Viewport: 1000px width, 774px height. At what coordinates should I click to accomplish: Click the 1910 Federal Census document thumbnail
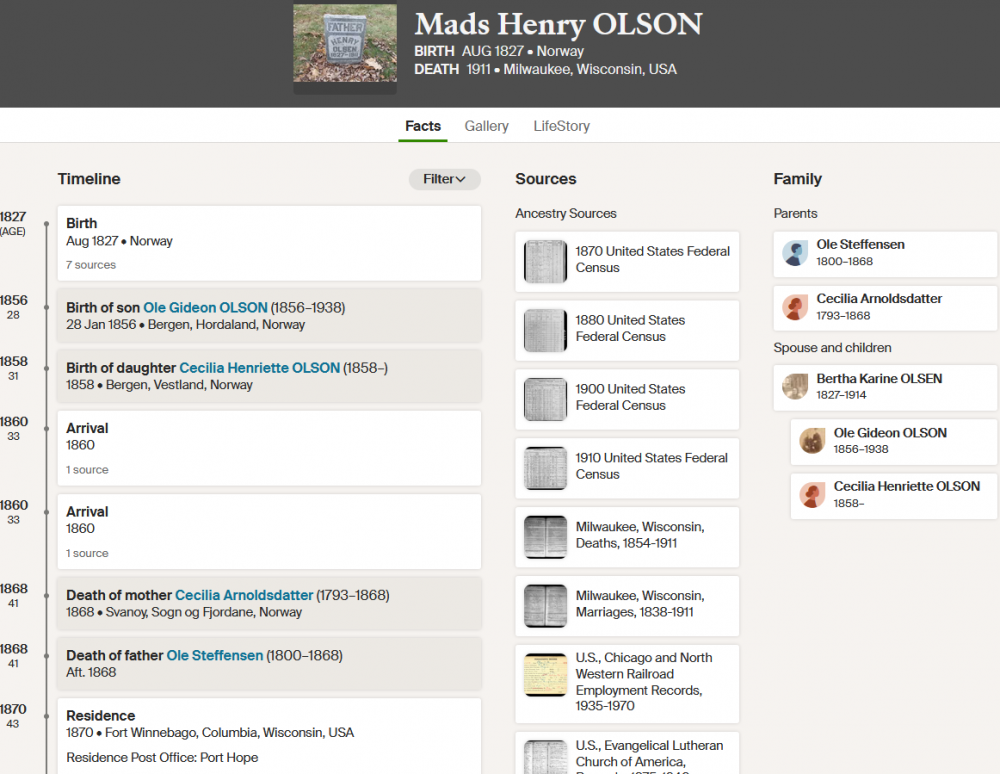click(x=545, y=468)
